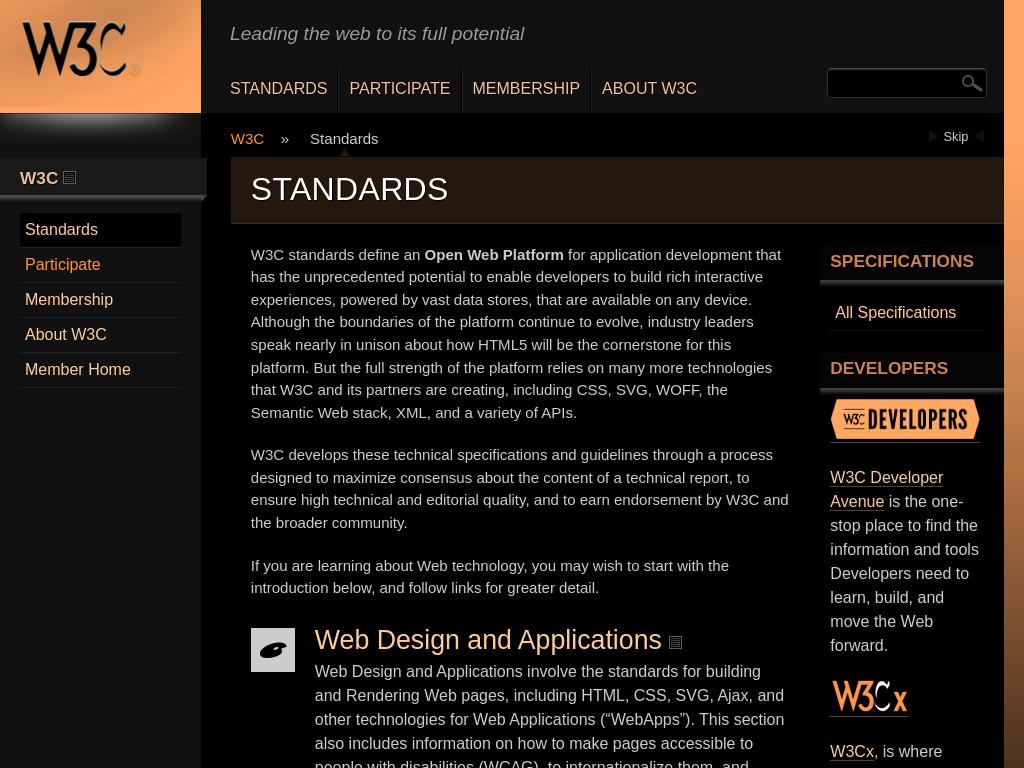Click the tagline 'Leading the web to its full potential'
This screenshot has height=768, width=1024.
[377, 34]
